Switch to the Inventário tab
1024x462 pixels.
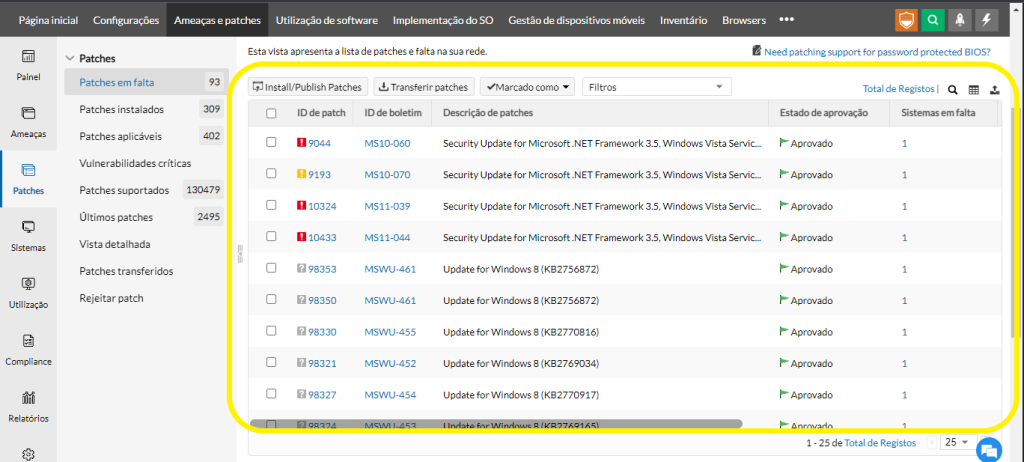(x=683, y=19)
